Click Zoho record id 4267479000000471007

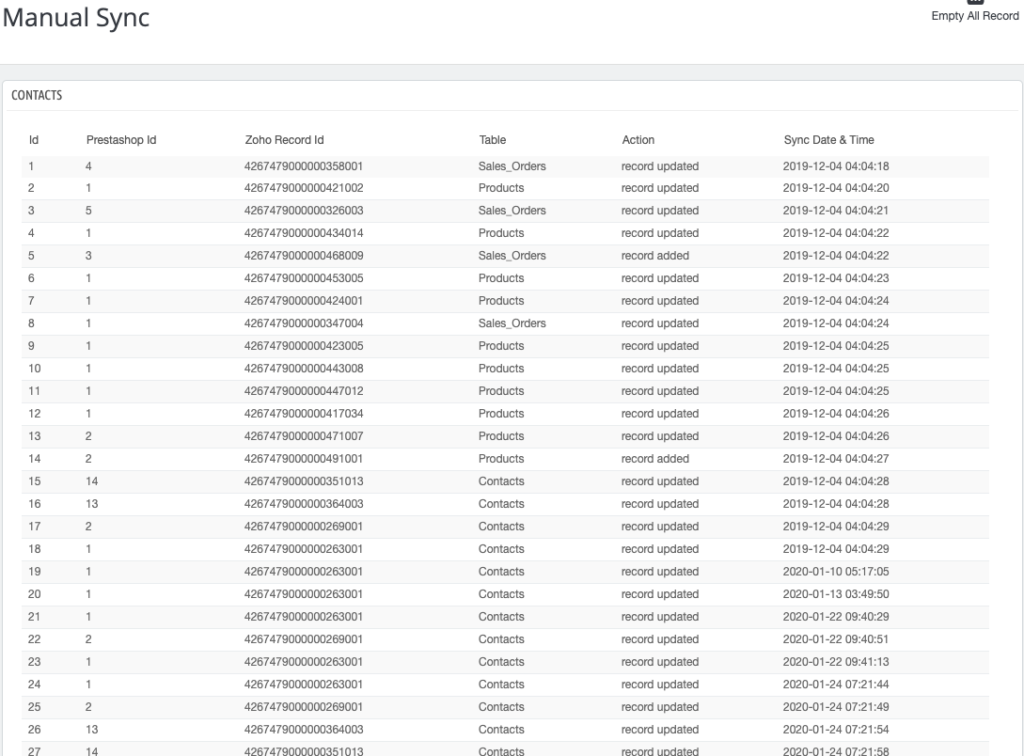(x=304, y=436)
